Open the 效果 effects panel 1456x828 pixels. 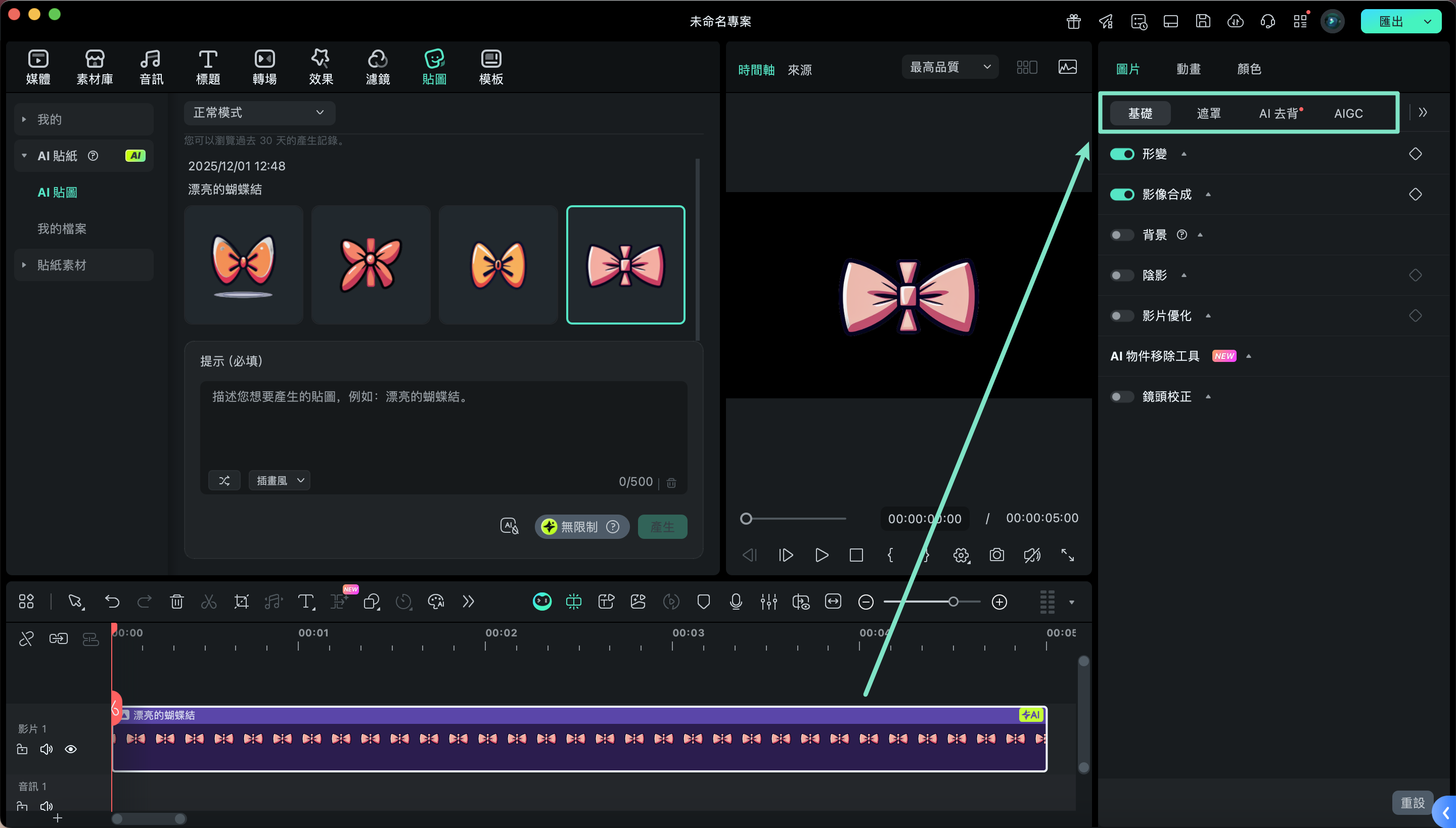321,67
